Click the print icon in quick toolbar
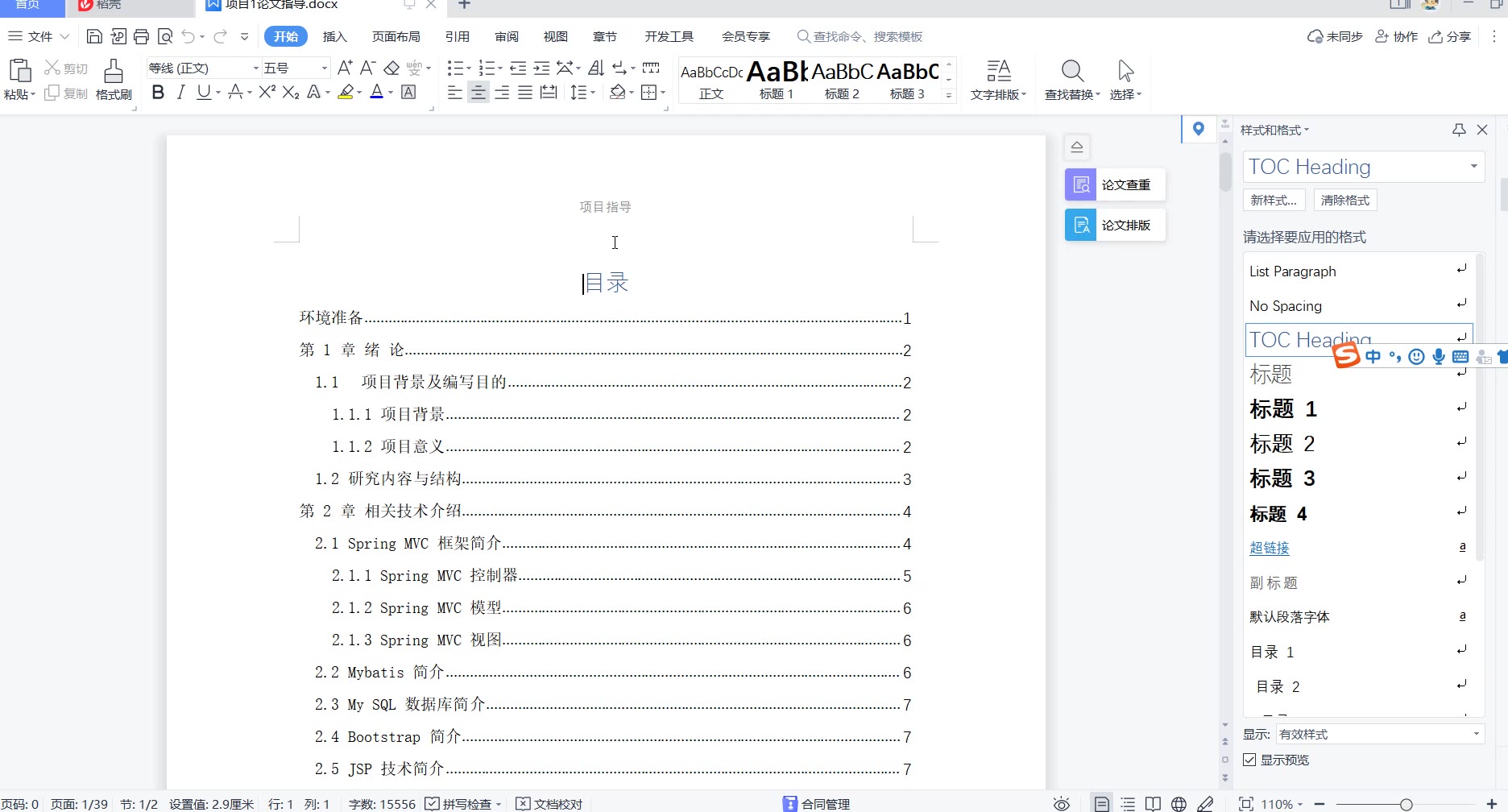The image size is (1508, 812). (142, 36)
